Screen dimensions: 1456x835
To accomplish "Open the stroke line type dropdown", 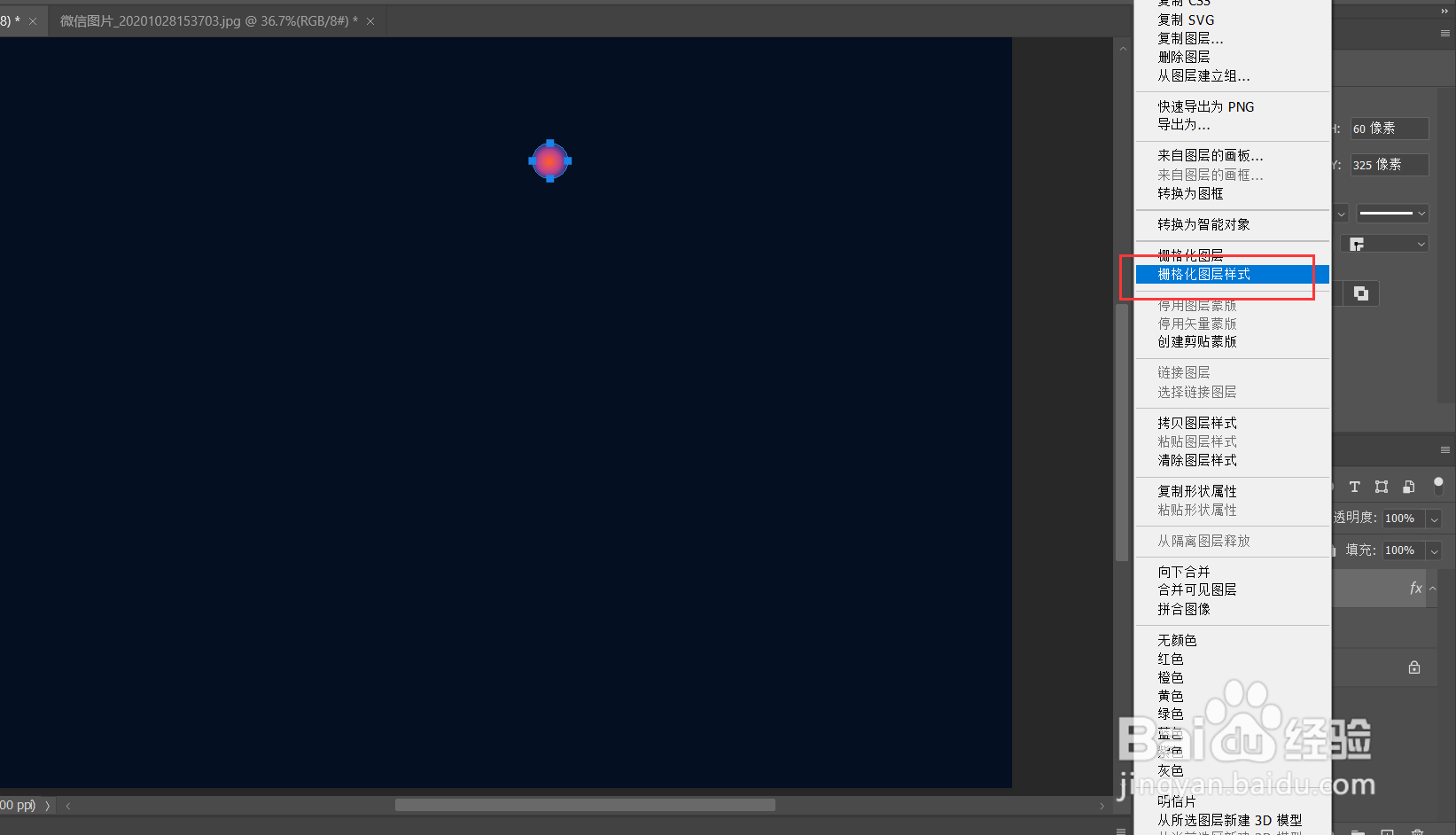I will coord(1392,214).
